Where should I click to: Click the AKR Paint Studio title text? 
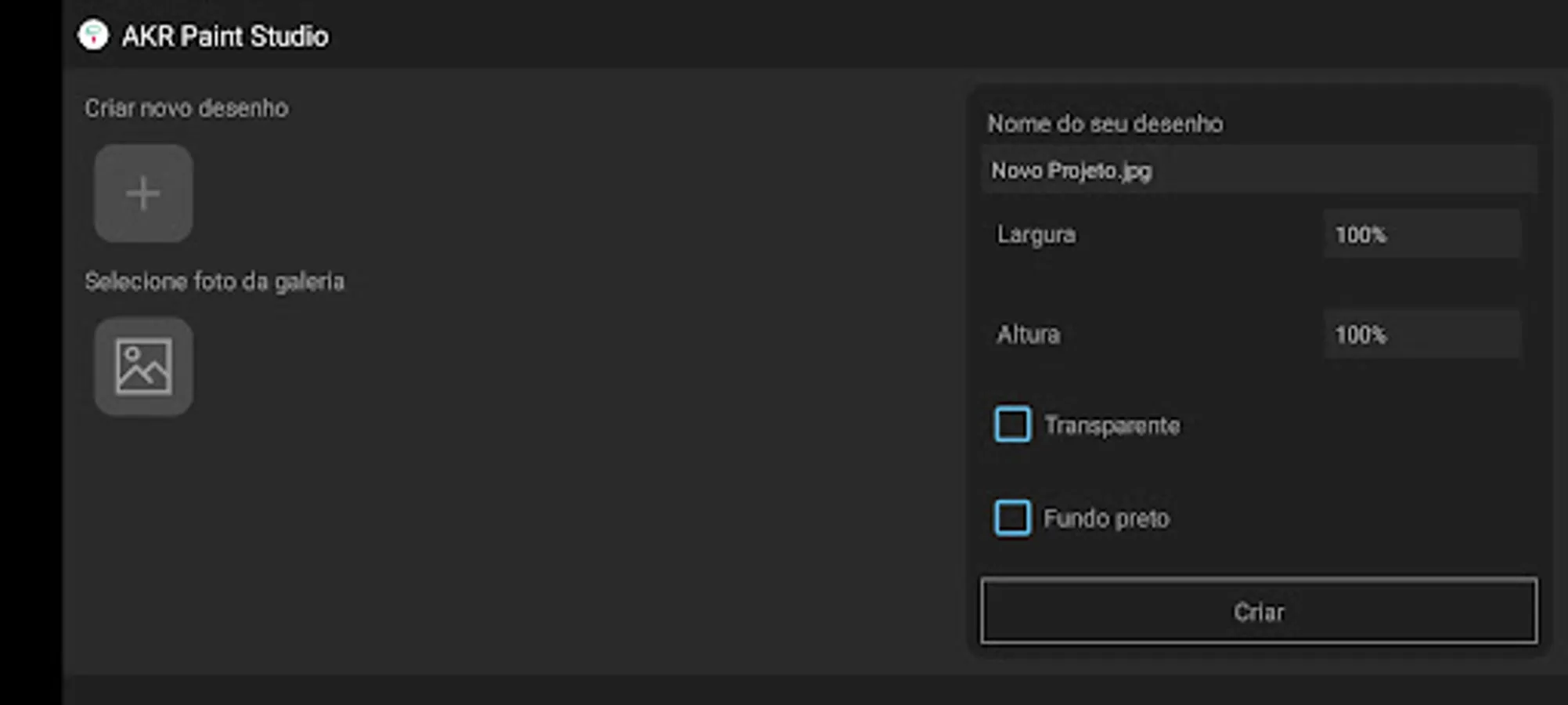click(225, 36)
